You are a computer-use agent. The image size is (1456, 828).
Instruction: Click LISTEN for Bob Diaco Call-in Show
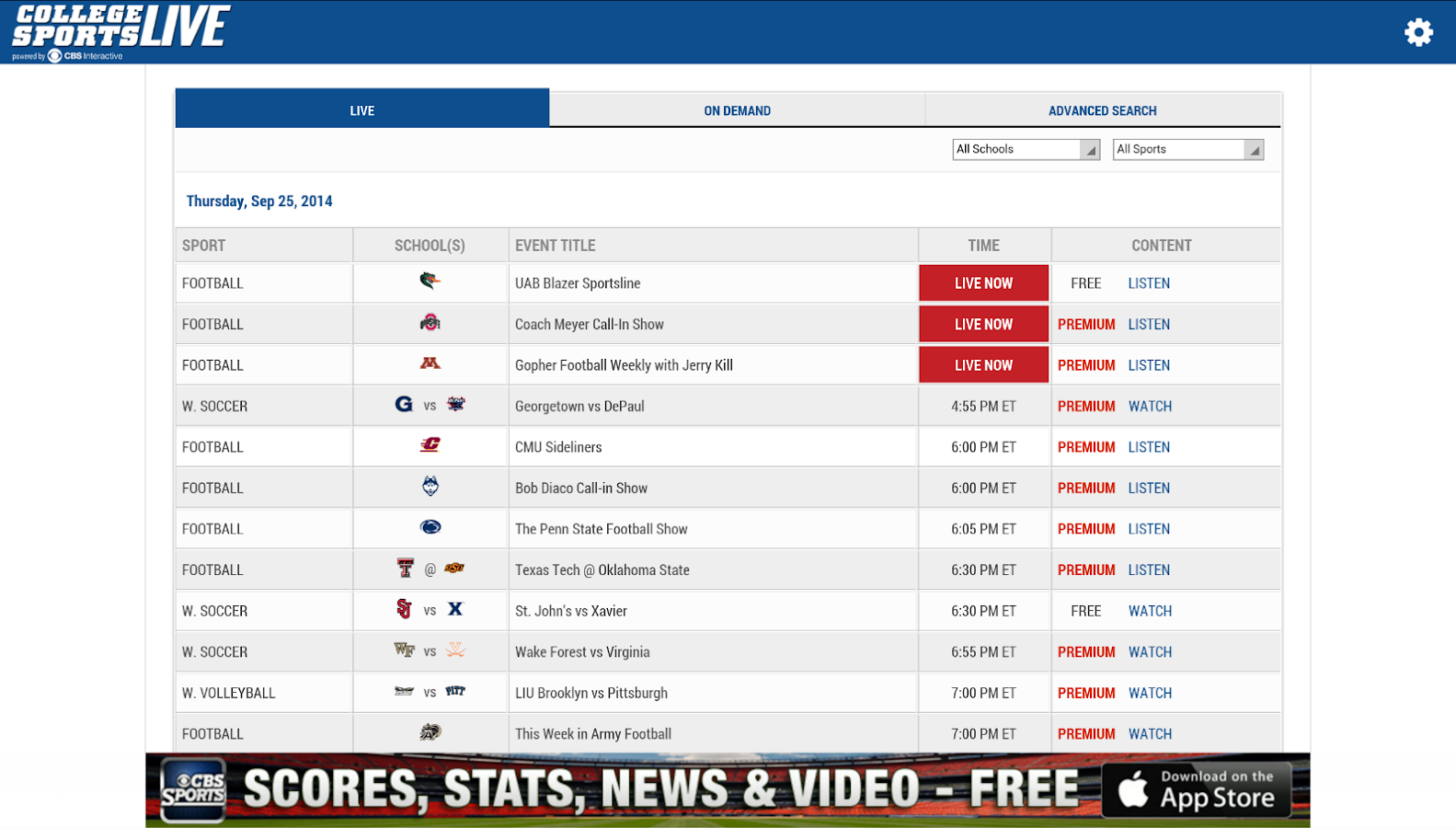tap(1149, 488)
